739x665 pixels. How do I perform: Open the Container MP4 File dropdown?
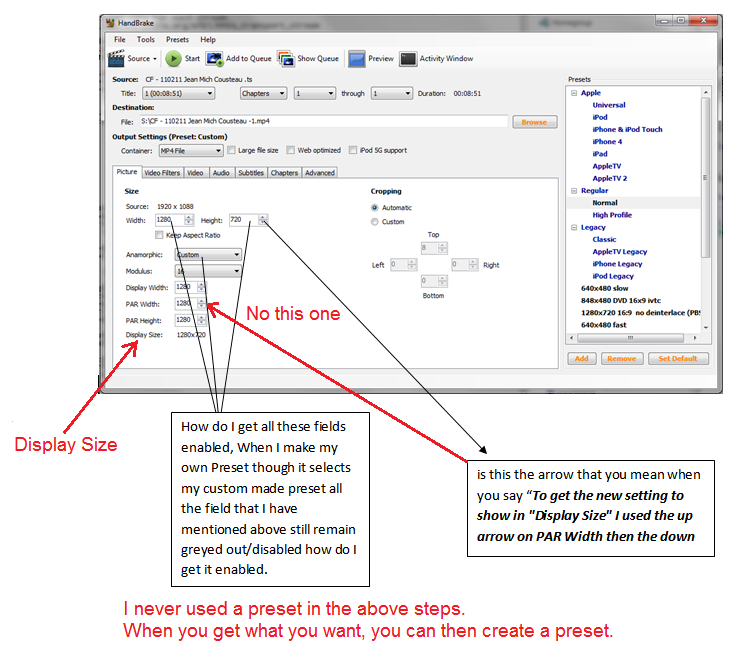[191, 151]
